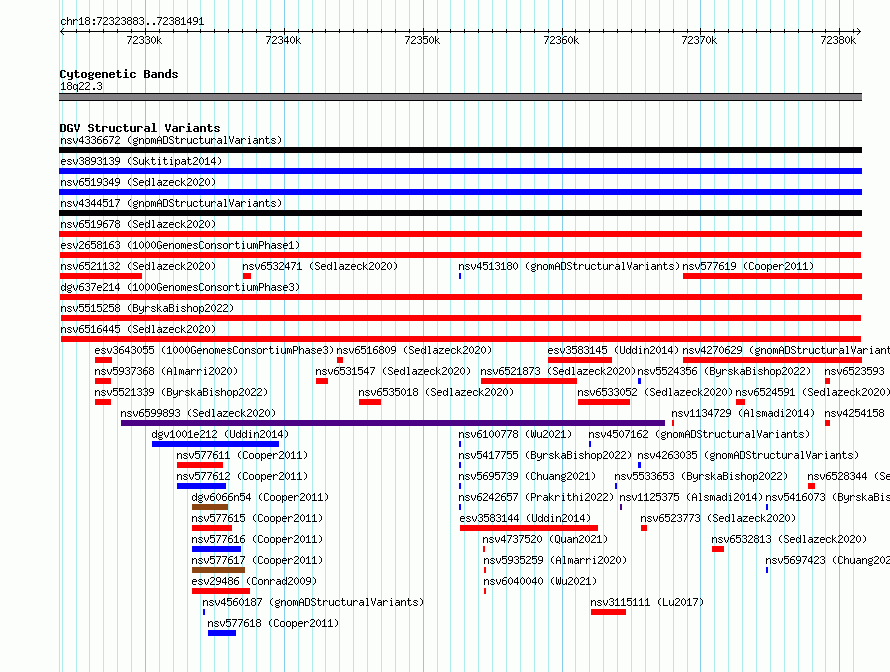Viewport: 890px width, 672px height.
Task: Click the red bar under nsv3115111 Lu2017
Action: 608,612
